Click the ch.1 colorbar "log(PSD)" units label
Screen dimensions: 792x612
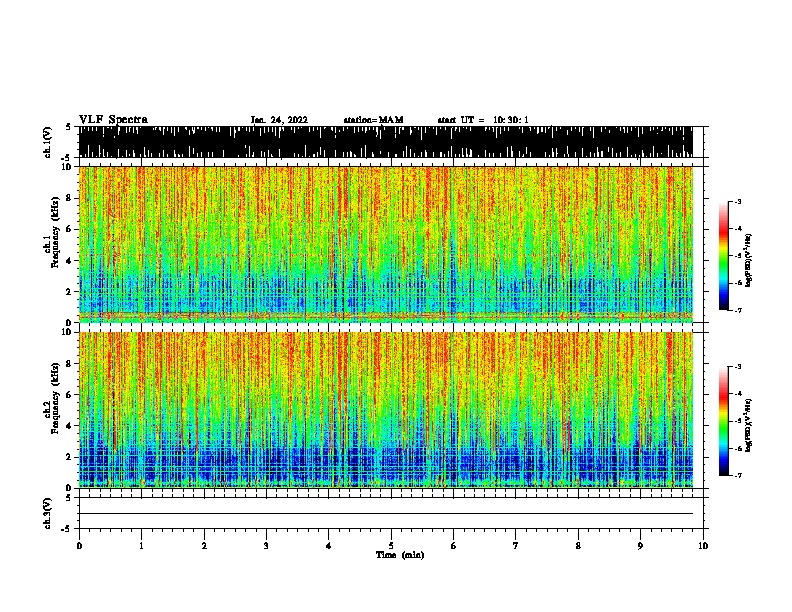pos(749,260)
